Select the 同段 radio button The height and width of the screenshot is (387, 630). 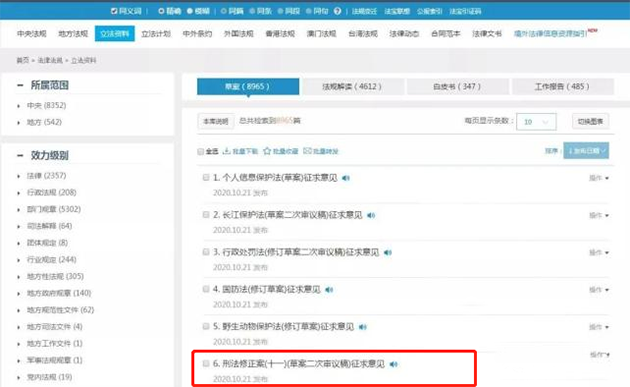[281, 11]
